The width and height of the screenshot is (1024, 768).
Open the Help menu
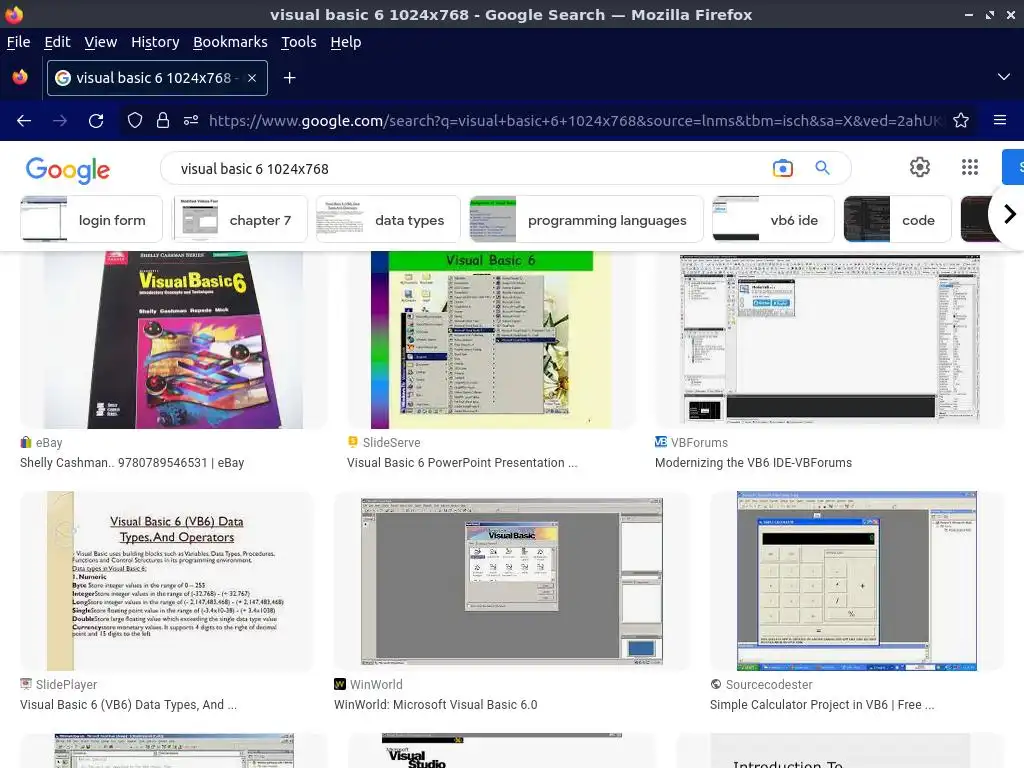point(345,42)
